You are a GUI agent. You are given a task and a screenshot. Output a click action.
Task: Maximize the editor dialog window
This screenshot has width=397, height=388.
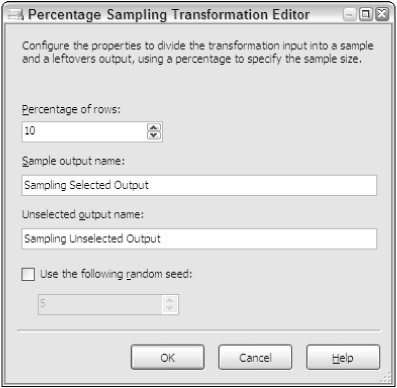[366, 14]
